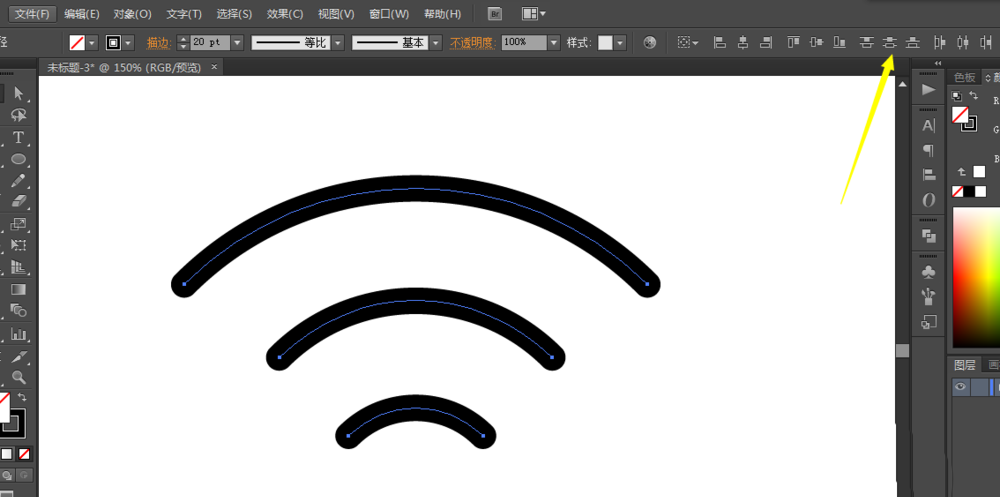Click vertical align top icon
The image size is (1000, 497).
coord(793,43)
